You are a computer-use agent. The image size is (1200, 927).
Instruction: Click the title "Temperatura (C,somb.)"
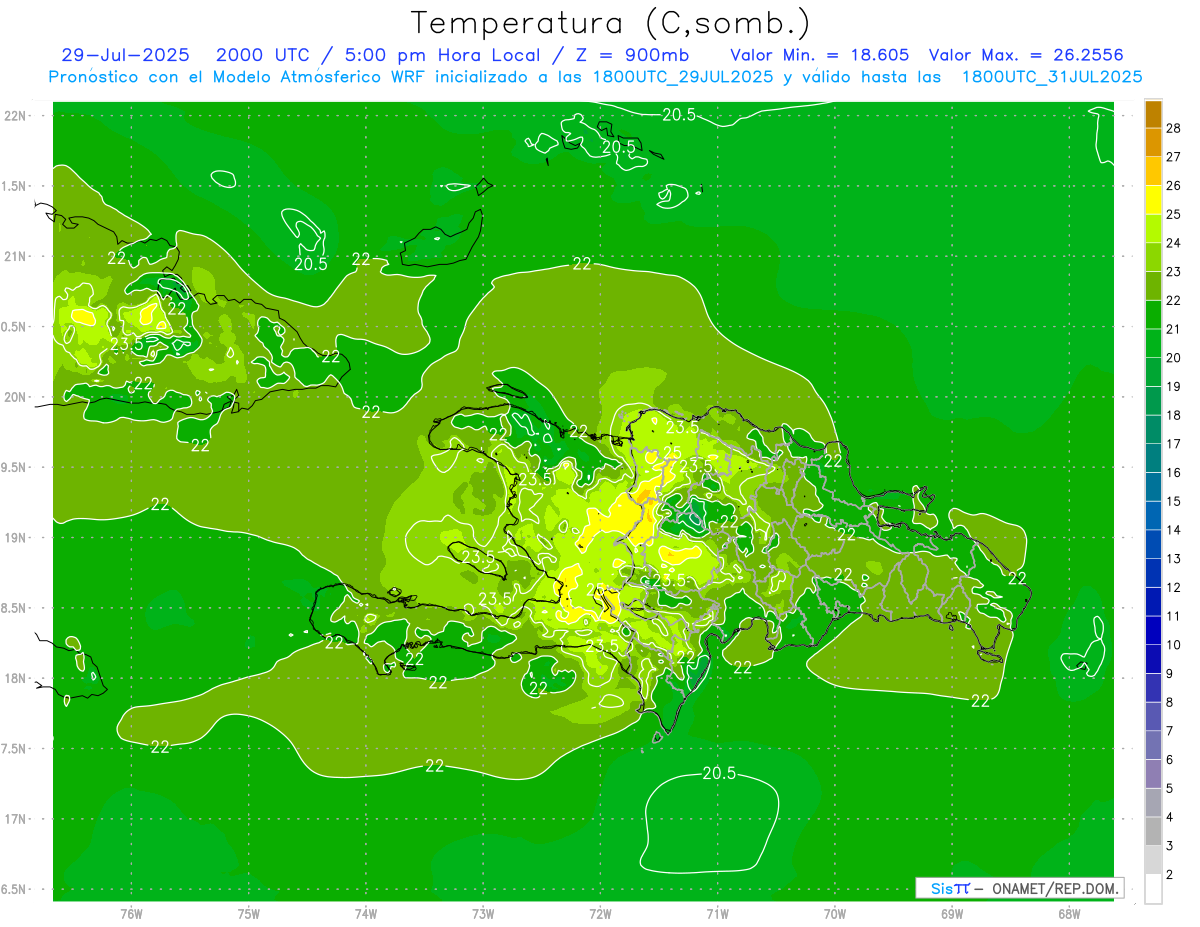click(611, 23)
